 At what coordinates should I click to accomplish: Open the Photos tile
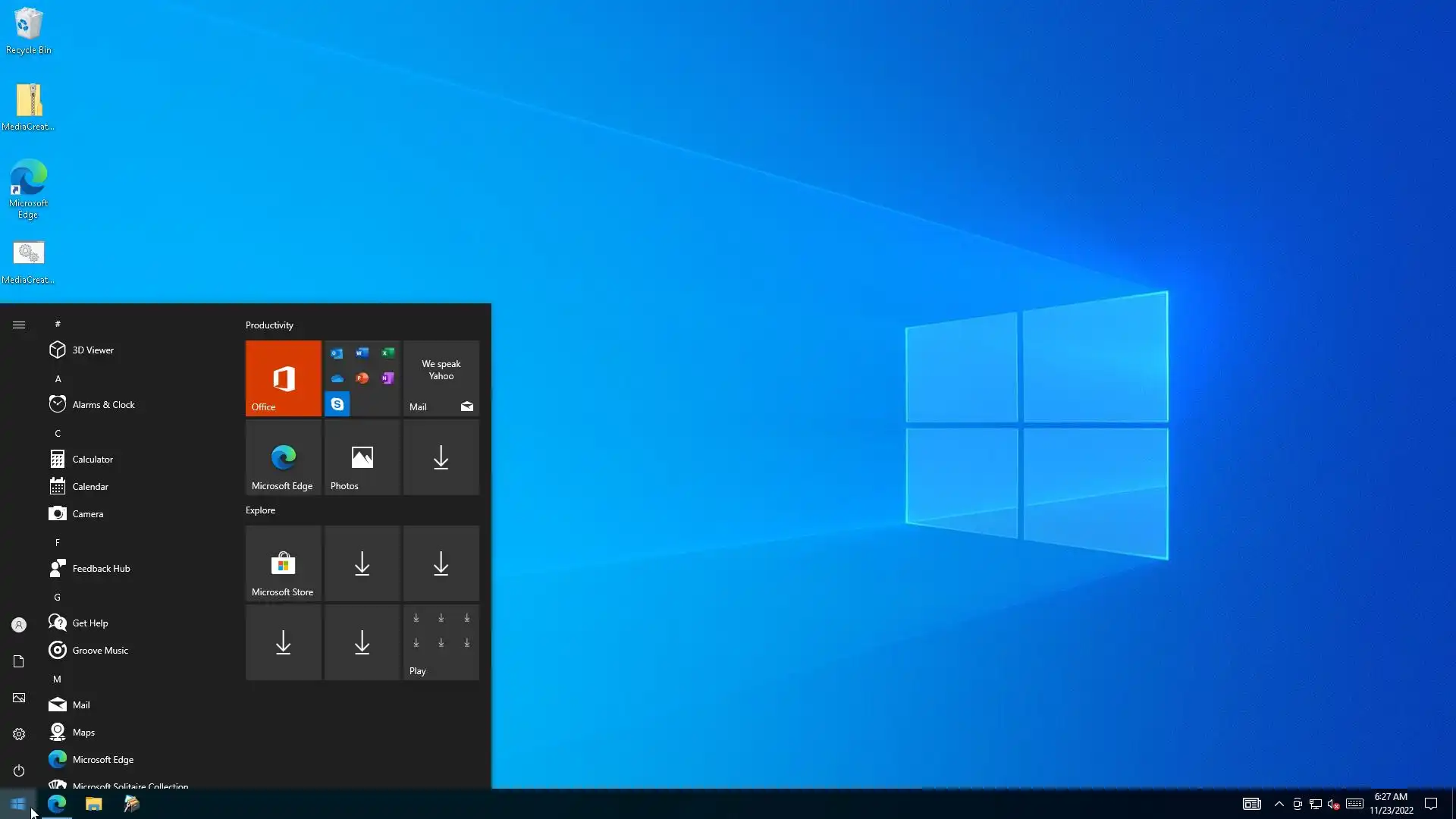(362, 457)
